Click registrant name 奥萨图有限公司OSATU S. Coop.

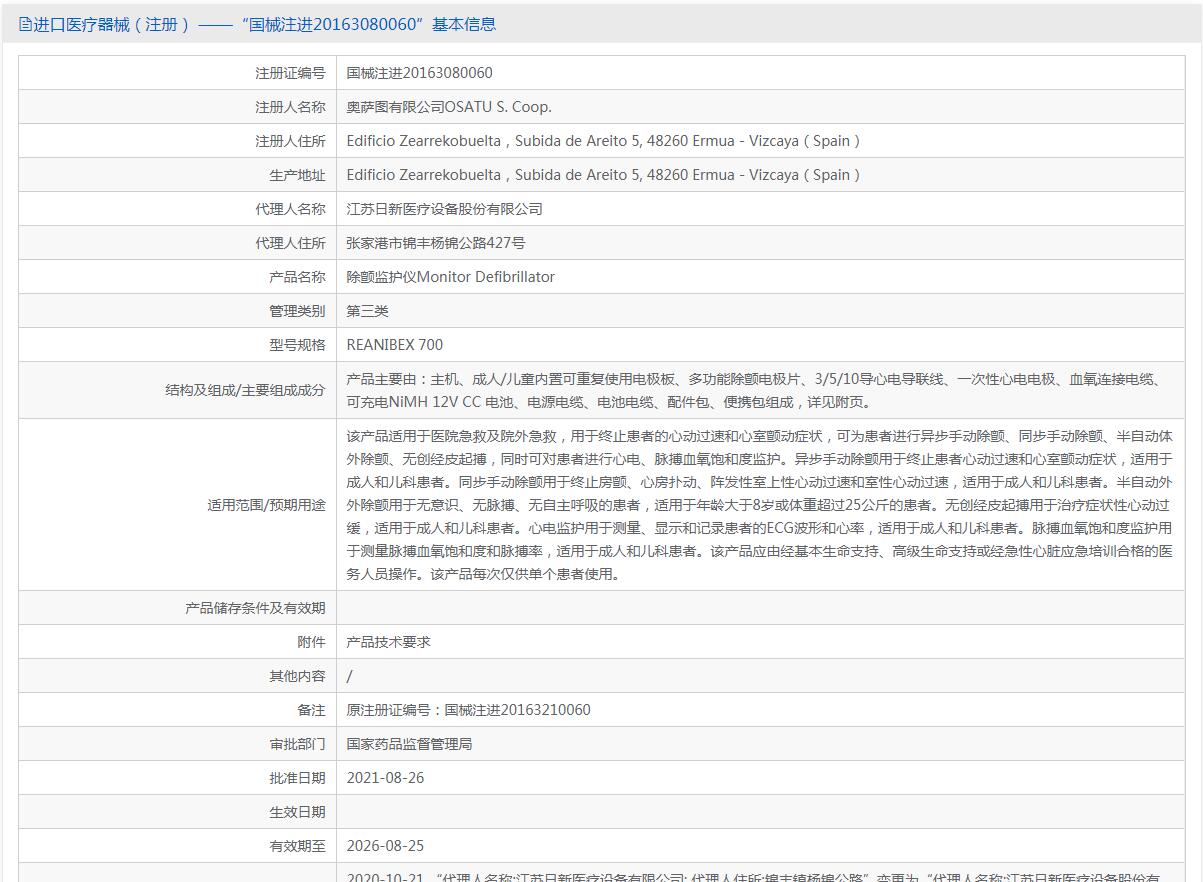coord(448,107)
